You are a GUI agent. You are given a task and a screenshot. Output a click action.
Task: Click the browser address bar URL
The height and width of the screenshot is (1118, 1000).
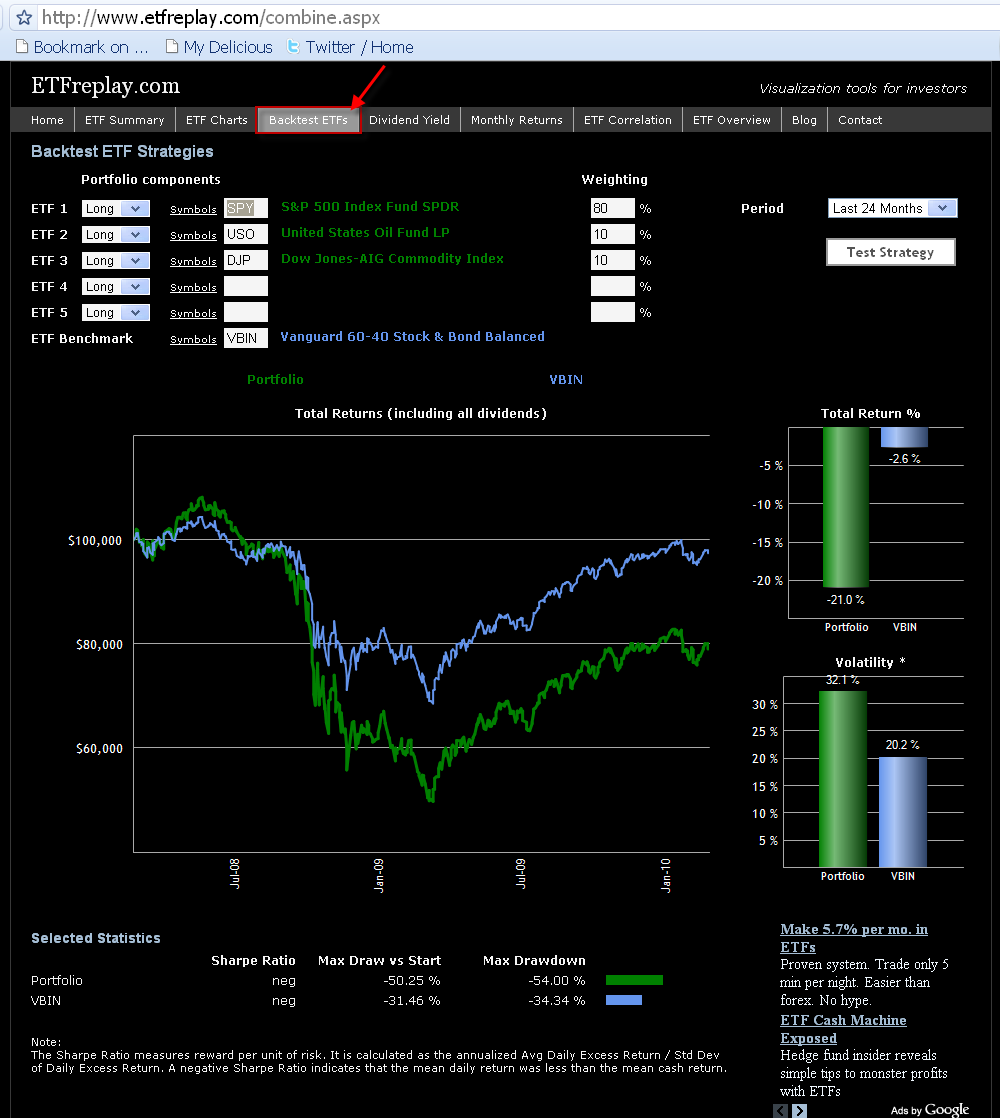(x=211, y=17)
